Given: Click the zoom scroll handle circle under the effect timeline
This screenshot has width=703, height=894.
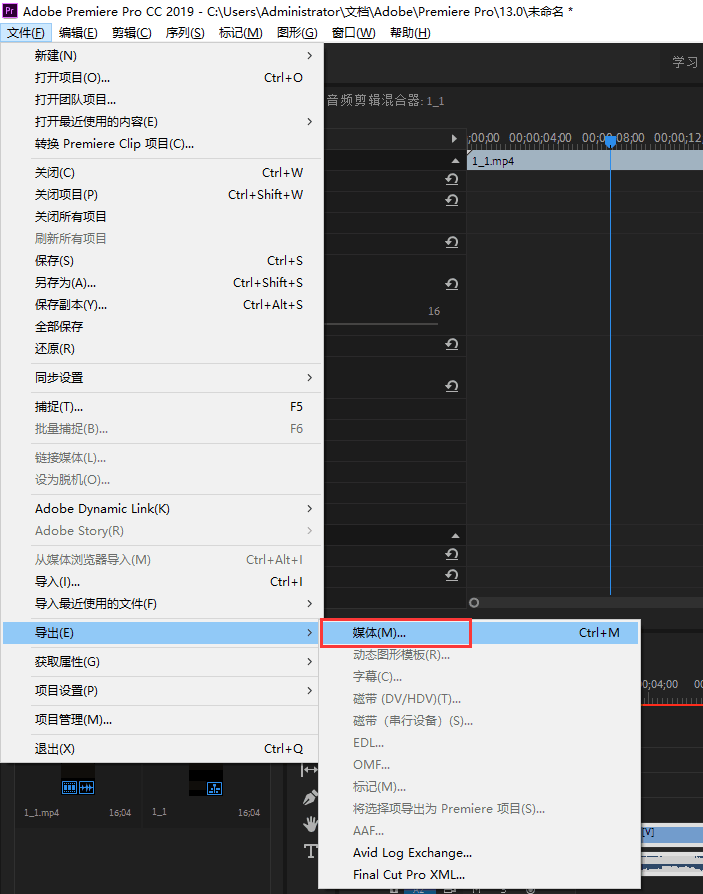Looking at the screenshot, I should click(474, 603).
